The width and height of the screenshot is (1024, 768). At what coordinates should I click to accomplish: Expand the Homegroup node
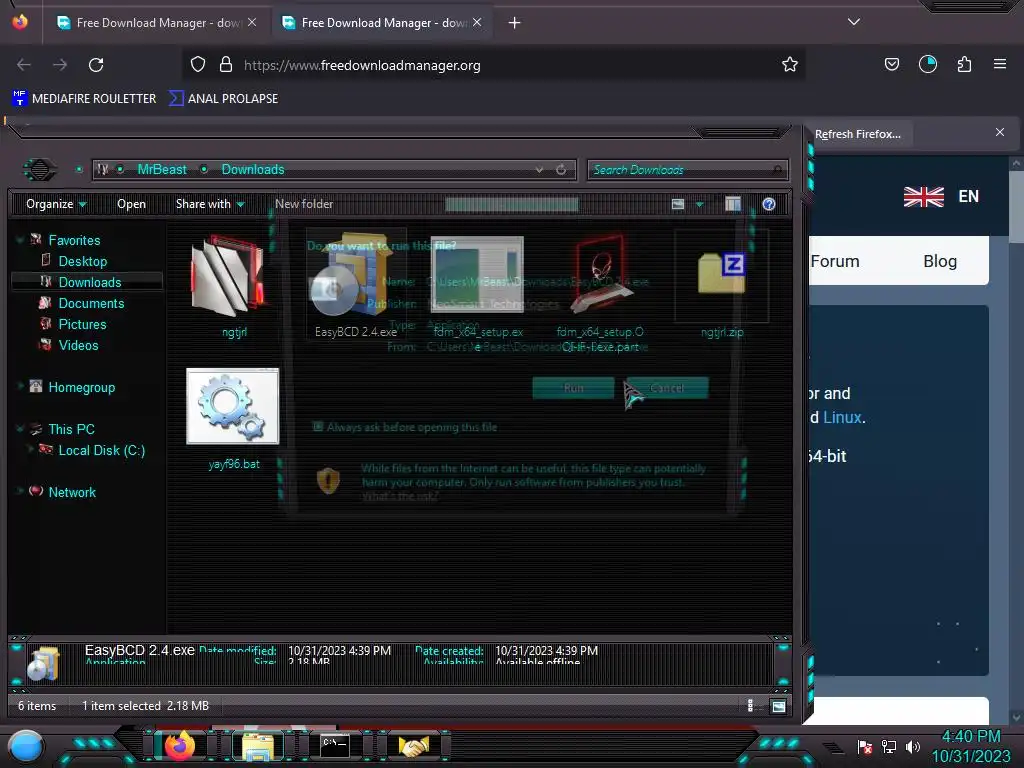[20, 387]
